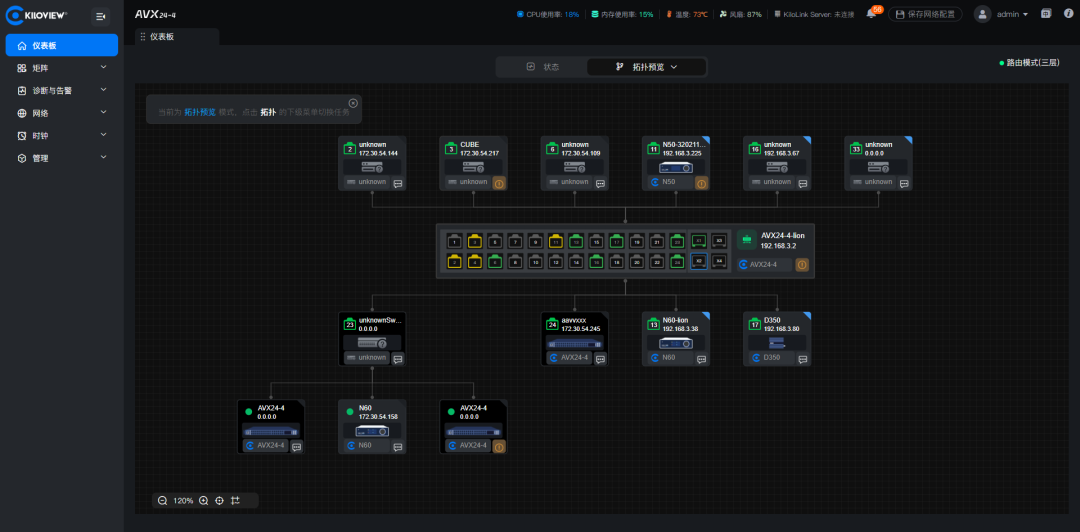
Task: Click the 保存网络配置 button
Action: click(925, 14)
